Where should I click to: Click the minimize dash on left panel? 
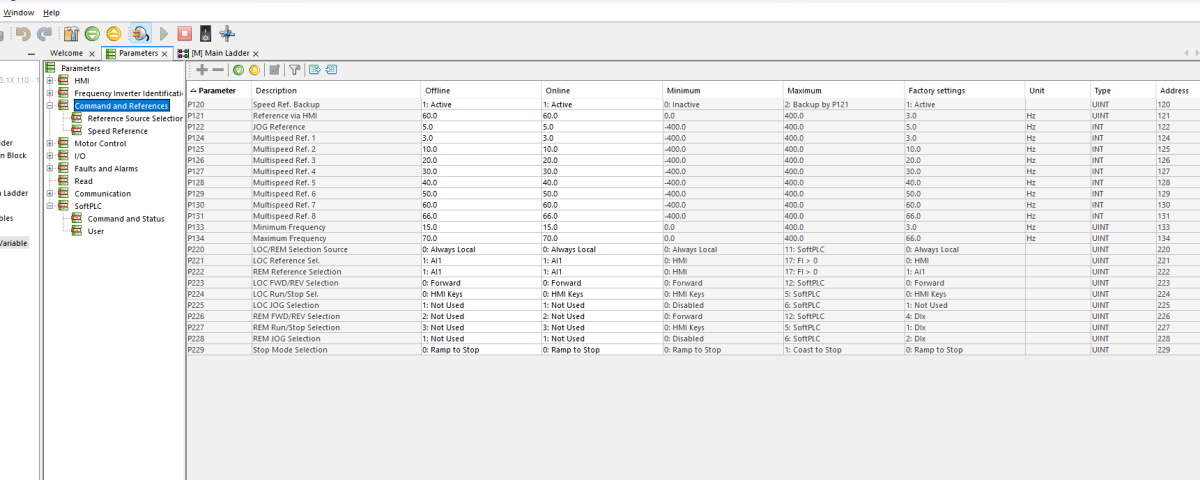(30, 53)
